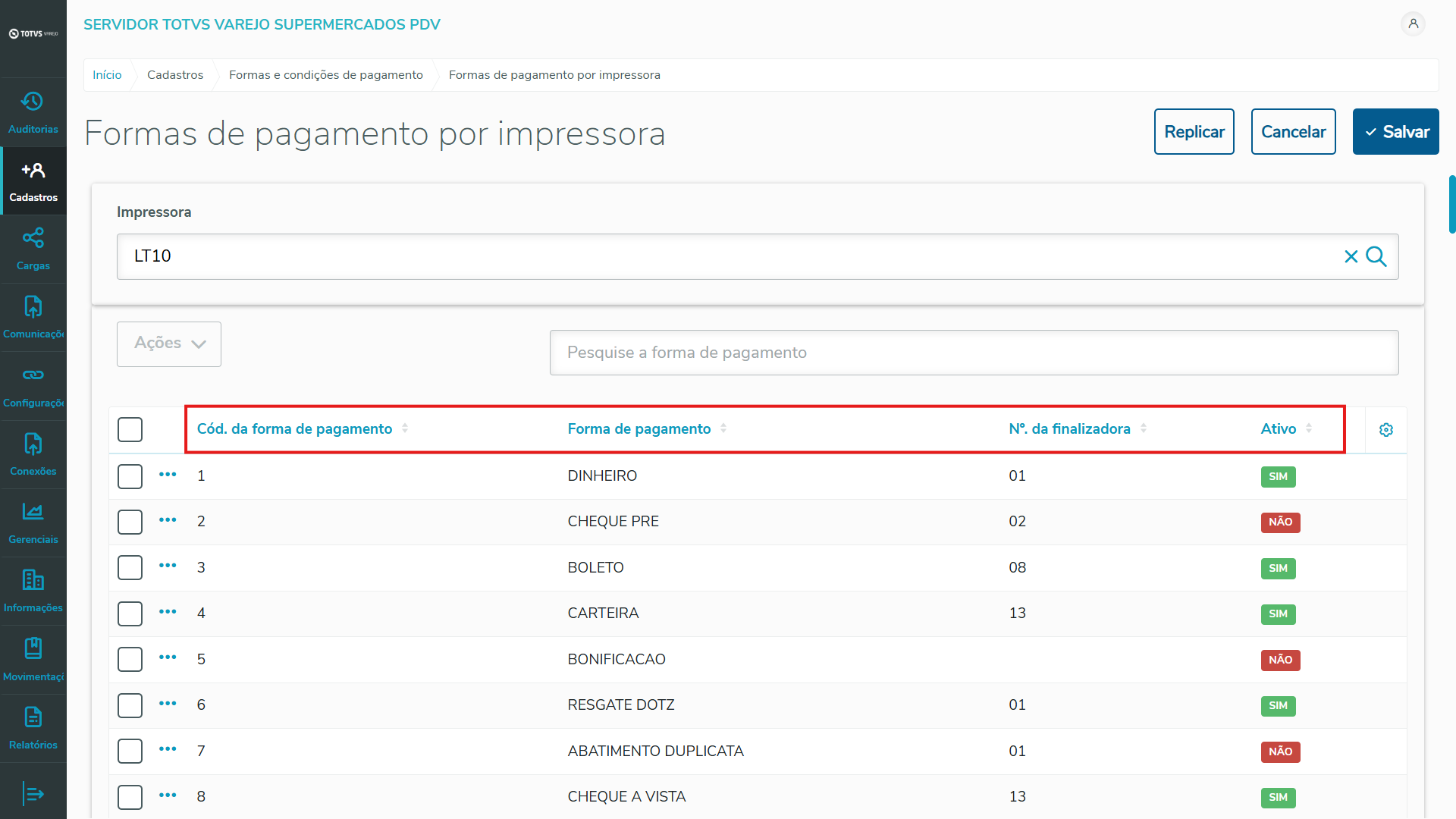Click the Salvar button

pos(1395,132)
